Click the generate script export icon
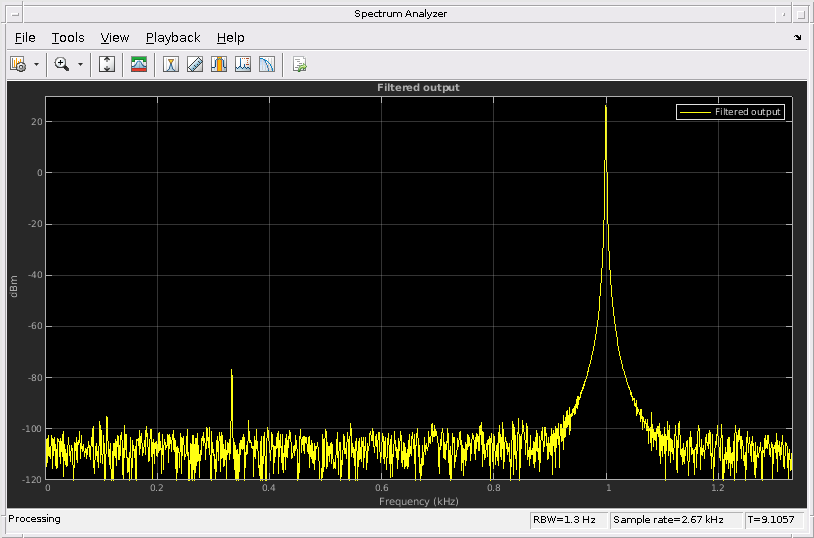 [299, 64]
